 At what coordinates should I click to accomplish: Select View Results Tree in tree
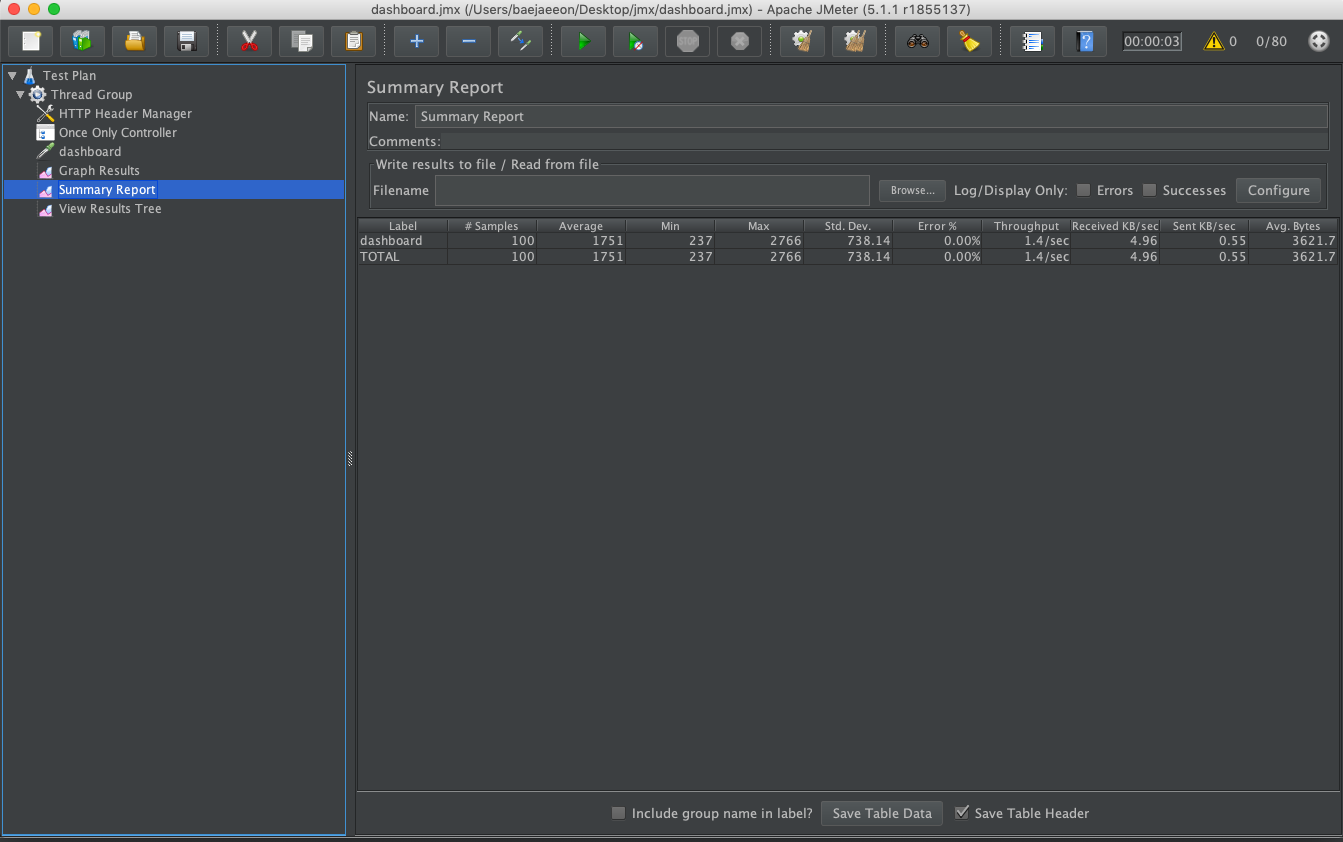point(110,209)
